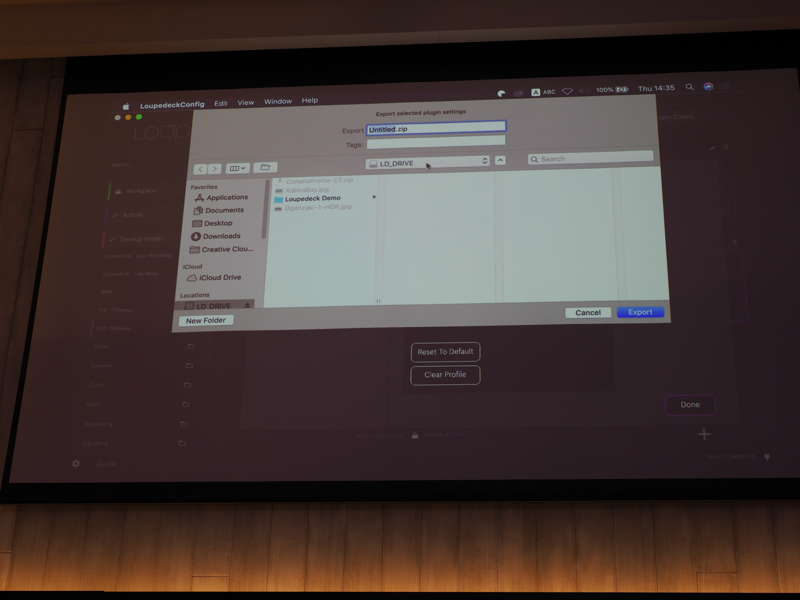This screenshot has width=800, height=600.
Task: Click the ConansProfile-CT.zip file
Action: coord(319,181)
